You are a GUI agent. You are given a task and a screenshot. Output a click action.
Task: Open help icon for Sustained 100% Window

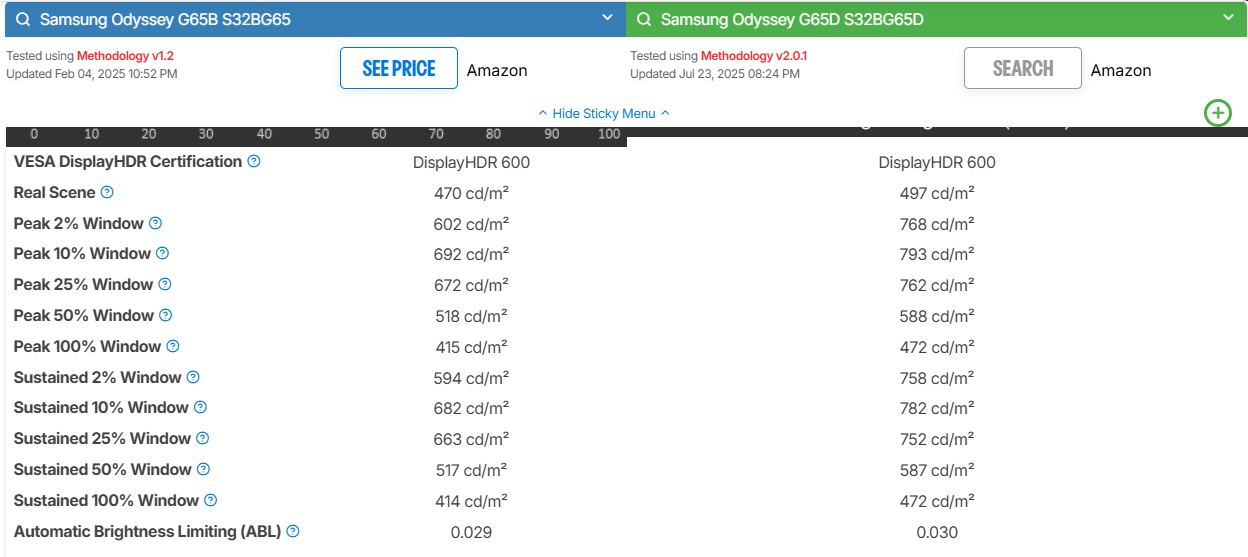[210, 500]
